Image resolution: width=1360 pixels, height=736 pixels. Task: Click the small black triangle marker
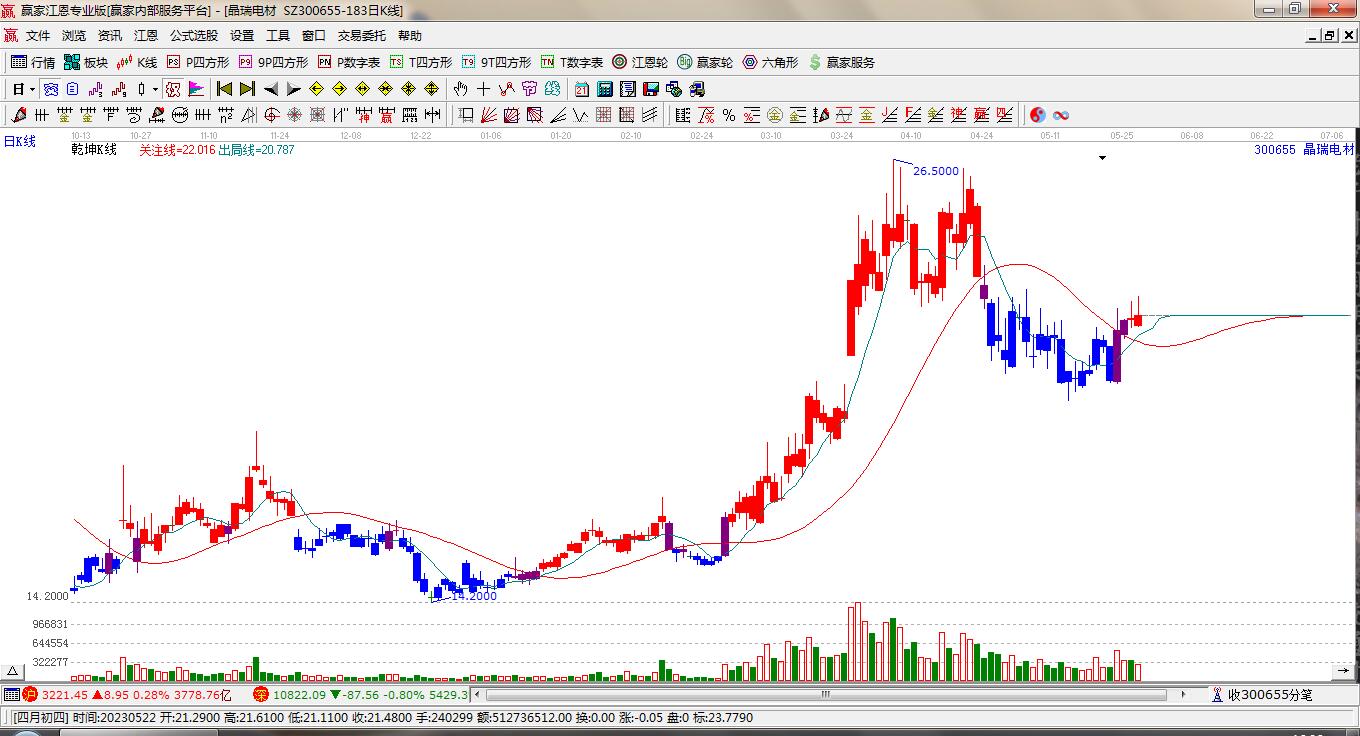click(1102, 158)
